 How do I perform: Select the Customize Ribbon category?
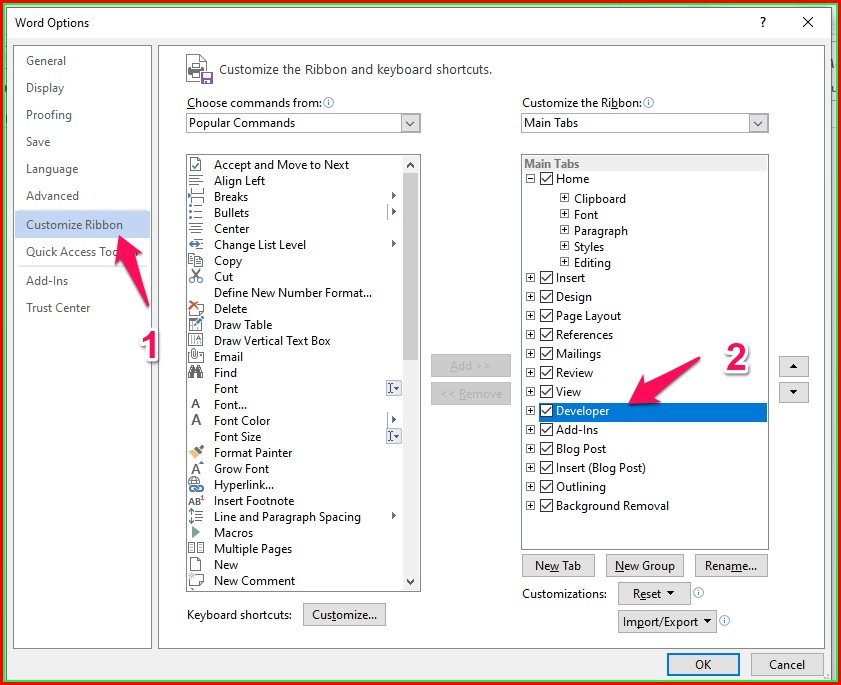coord(82,224)
